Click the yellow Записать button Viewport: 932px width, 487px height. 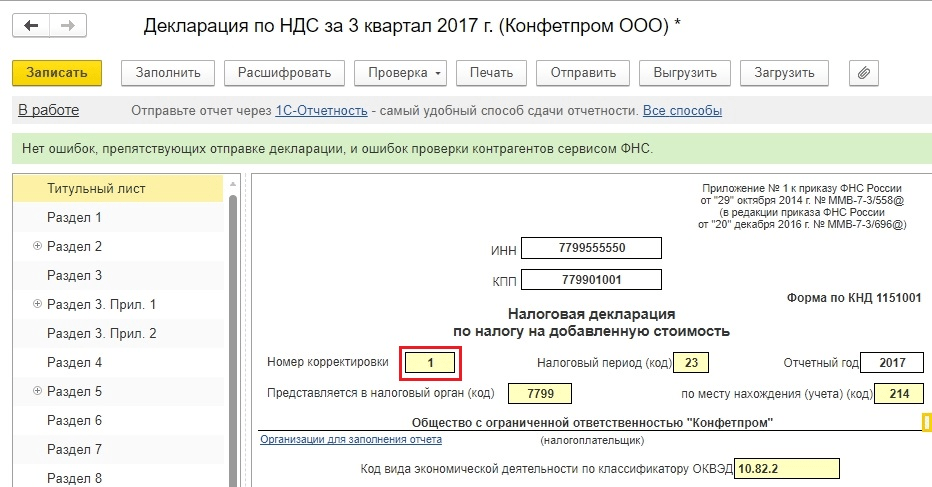57,73
